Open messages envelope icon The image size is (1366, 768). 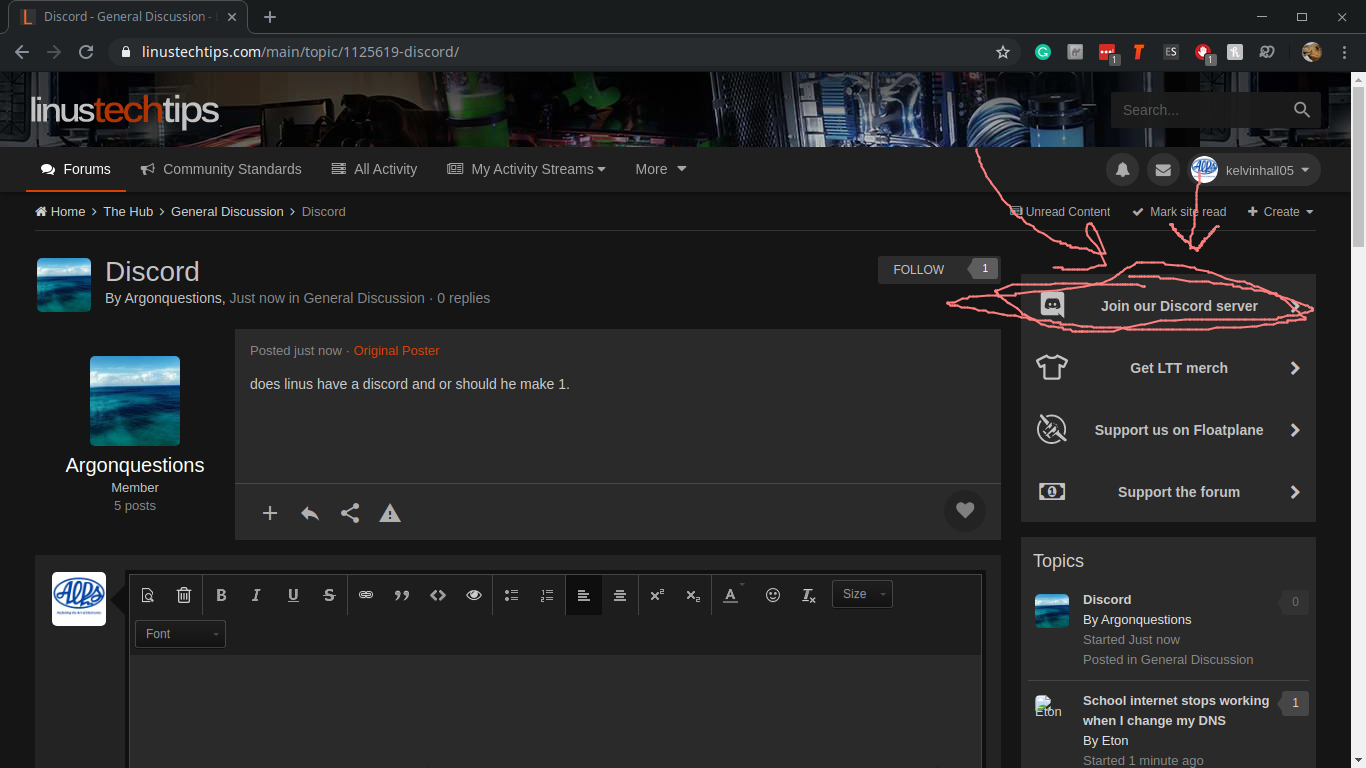[1163, 170]
